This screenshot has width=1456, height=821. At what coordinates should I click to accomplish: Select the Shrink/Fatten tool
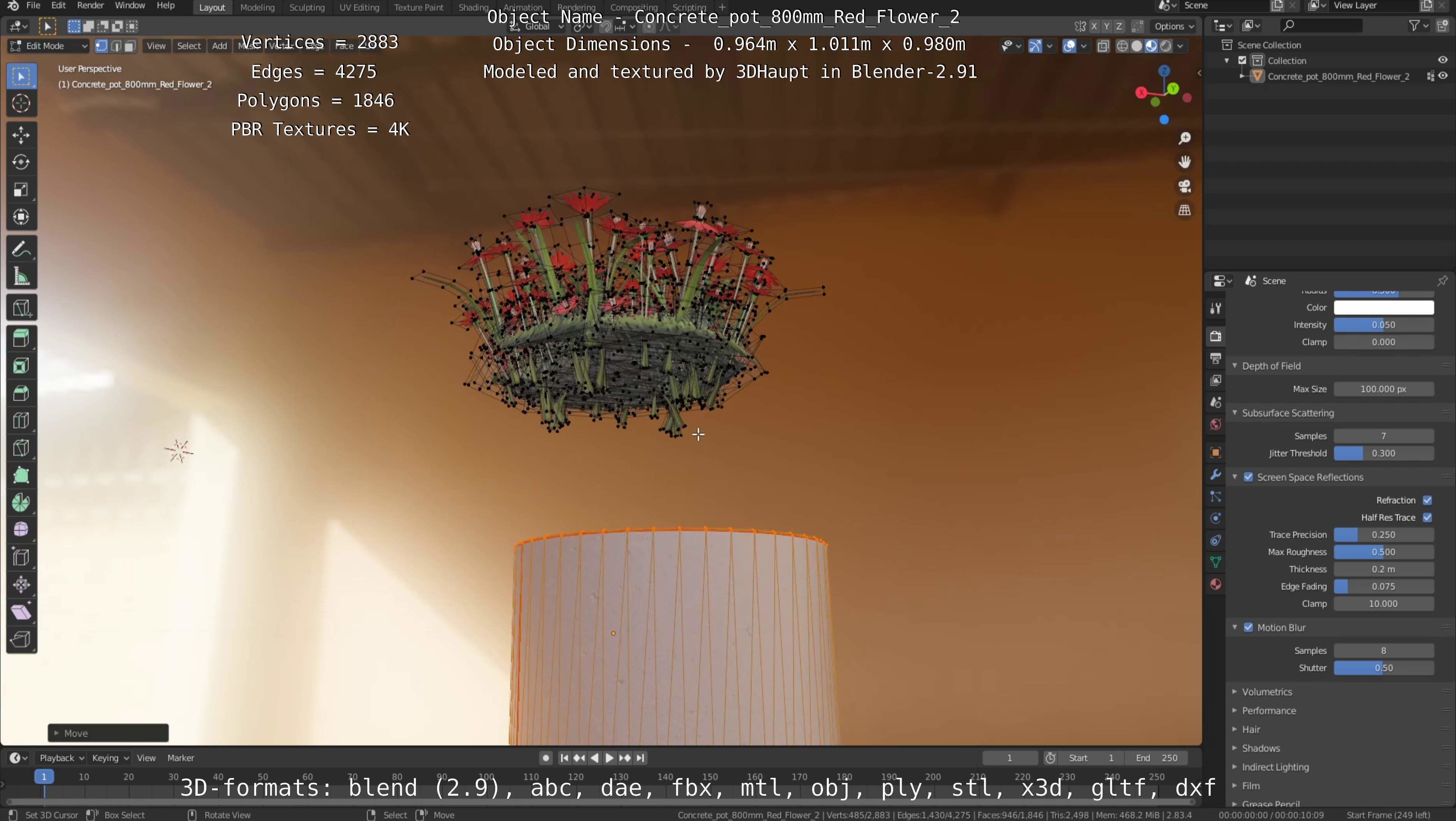[21, 584]
